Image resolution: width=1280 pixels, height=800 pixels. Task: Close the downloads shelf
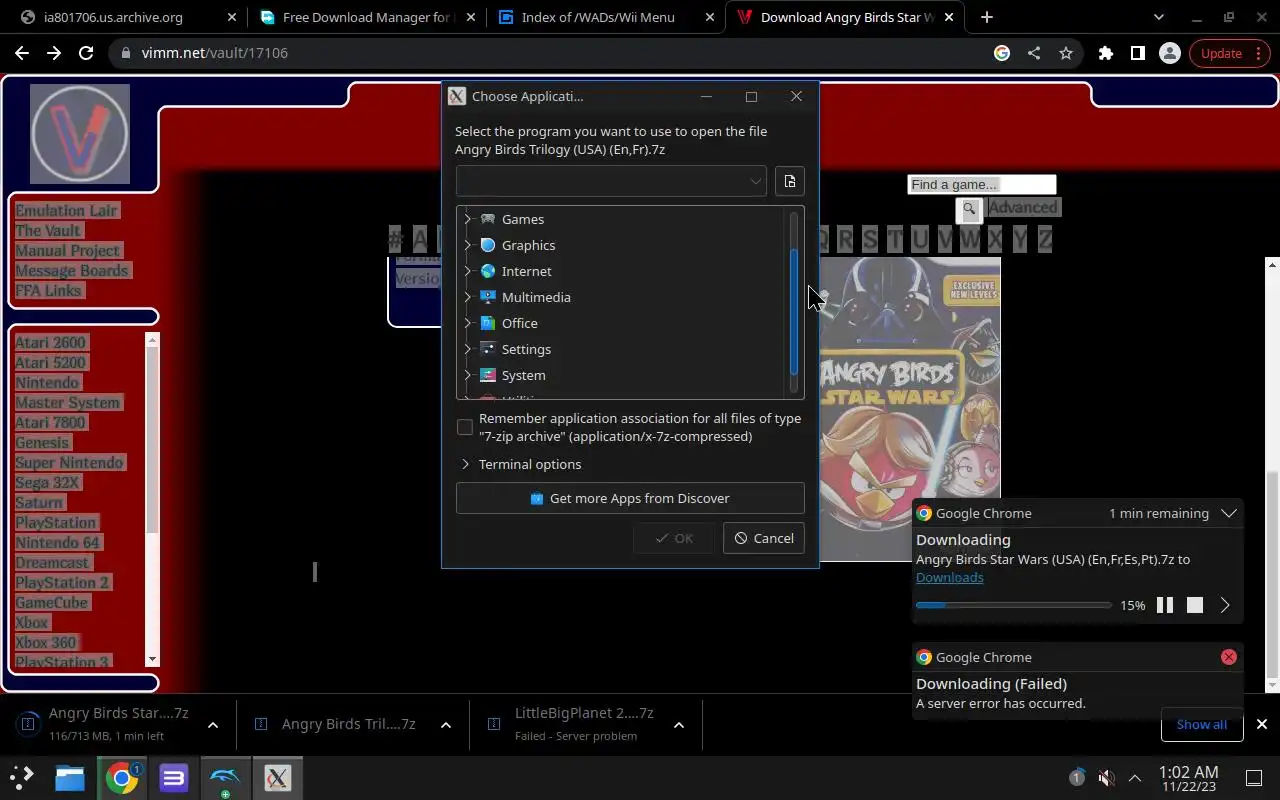coord(1262,724)
